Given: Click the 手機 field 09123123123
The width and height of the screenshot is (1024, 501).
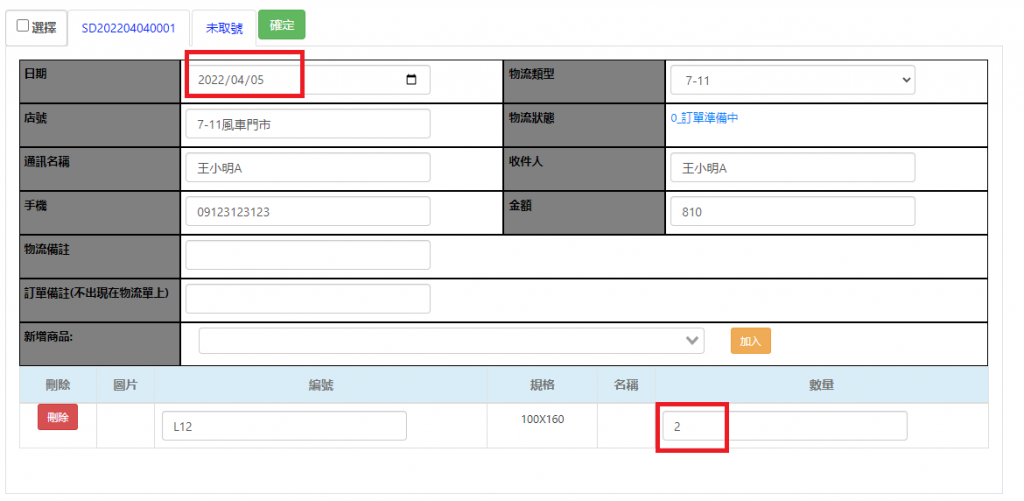Looking at the screenshot, I should click(308, 211).
